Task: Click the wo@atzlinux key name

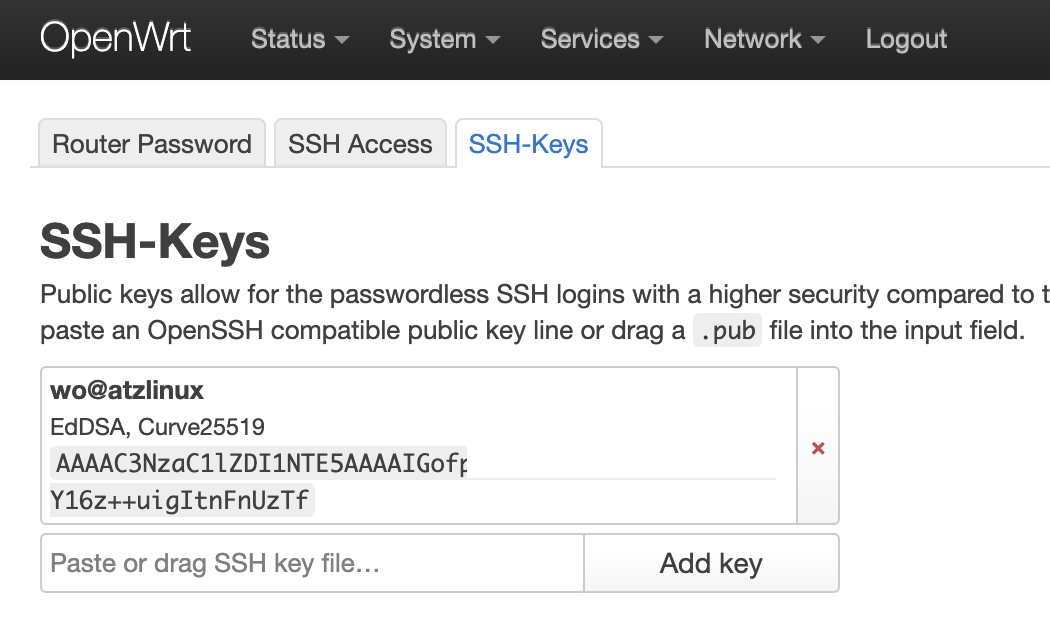Action: click(x=127, y=391)
